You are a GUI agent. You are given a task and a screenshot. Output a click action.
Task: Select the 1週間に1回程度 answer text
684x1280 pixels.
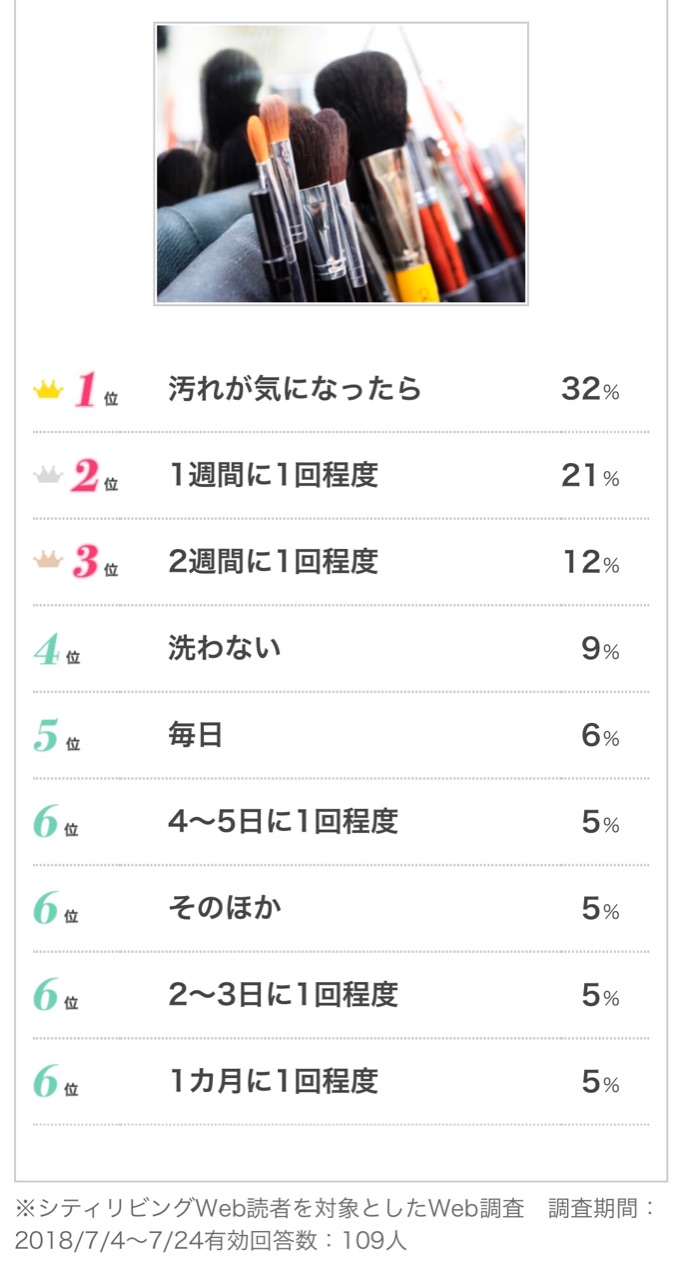click(x=273, y=476)
